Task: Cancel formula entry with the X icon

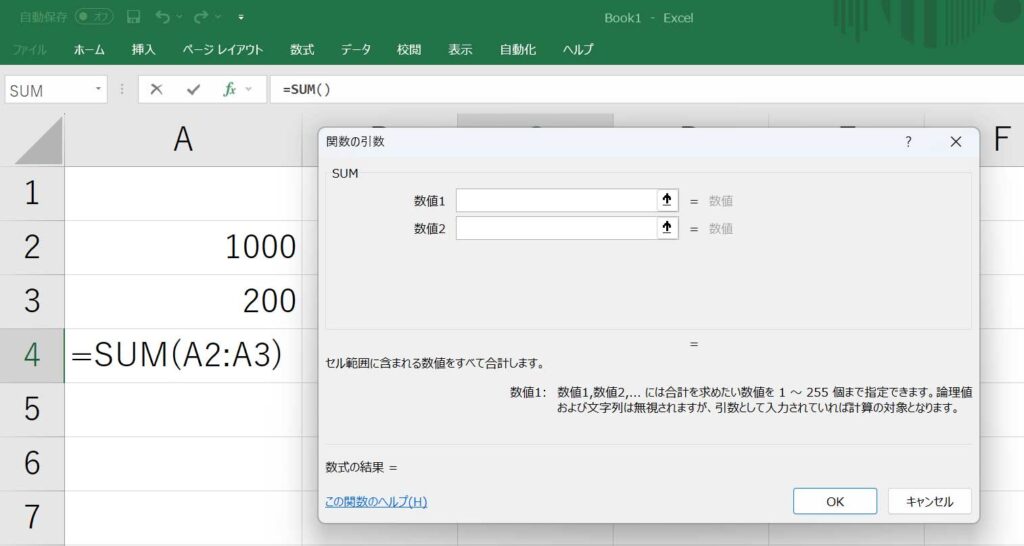Action: pos(156,89)
